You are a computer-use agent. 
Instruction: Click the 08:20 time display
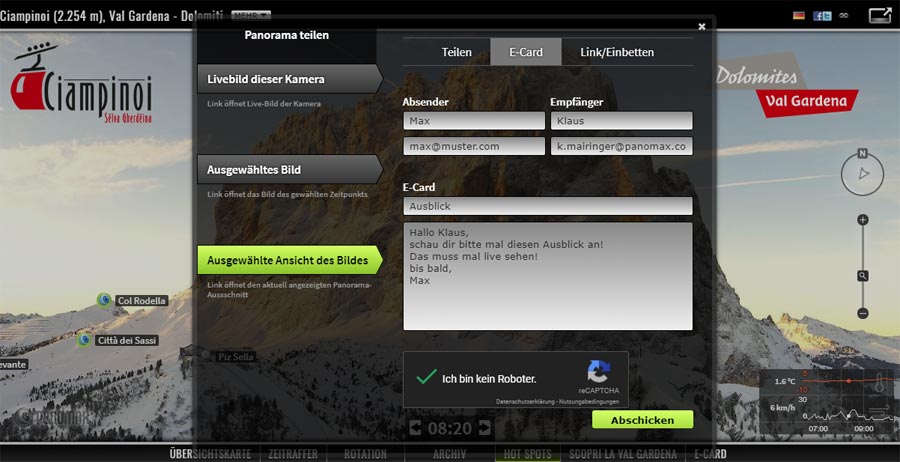(450, 428)
